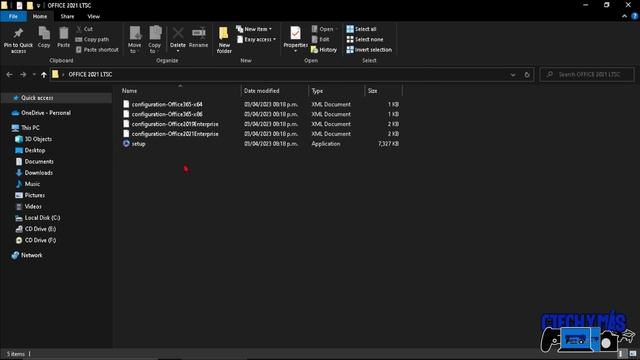Sort by Date modified column

click(262, 91)
